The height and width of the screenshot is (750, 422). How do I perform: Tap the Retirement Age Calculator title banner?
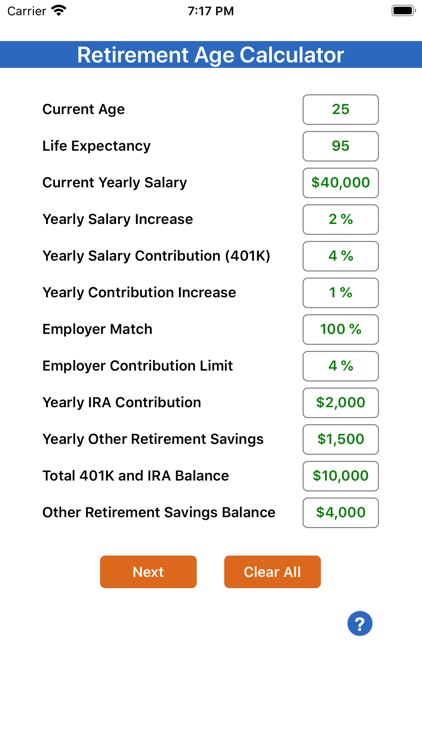[x=211, y=55]
